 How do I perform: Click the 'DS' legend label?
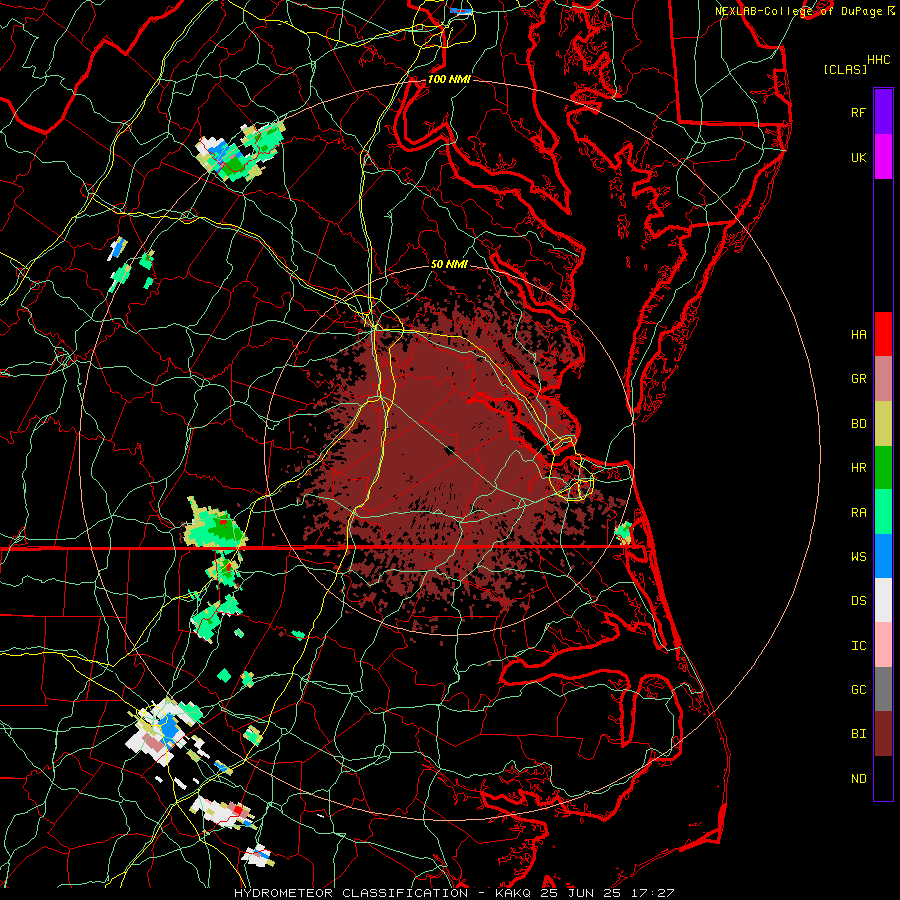pyautogui.click(x=858, y=601)
